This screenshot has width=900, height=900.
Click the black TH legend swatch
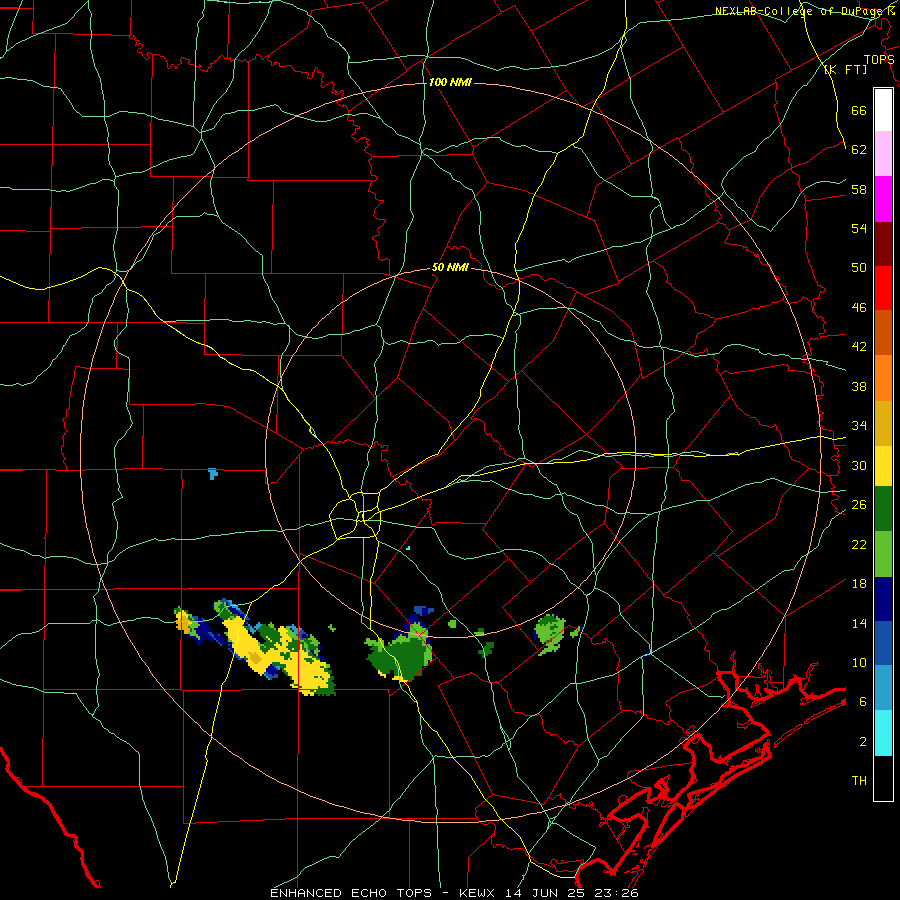coord(883,778)
